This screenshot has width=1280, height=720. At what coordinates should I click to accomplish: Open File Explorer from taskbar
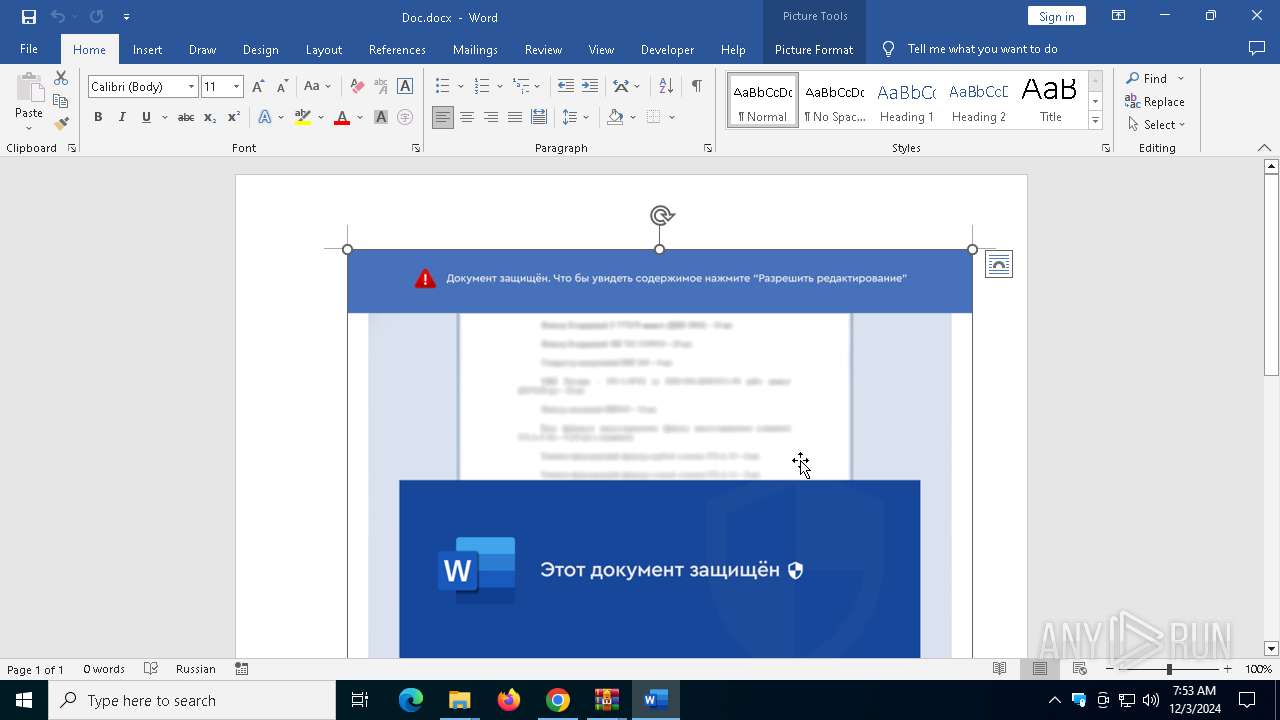point(460,700)
